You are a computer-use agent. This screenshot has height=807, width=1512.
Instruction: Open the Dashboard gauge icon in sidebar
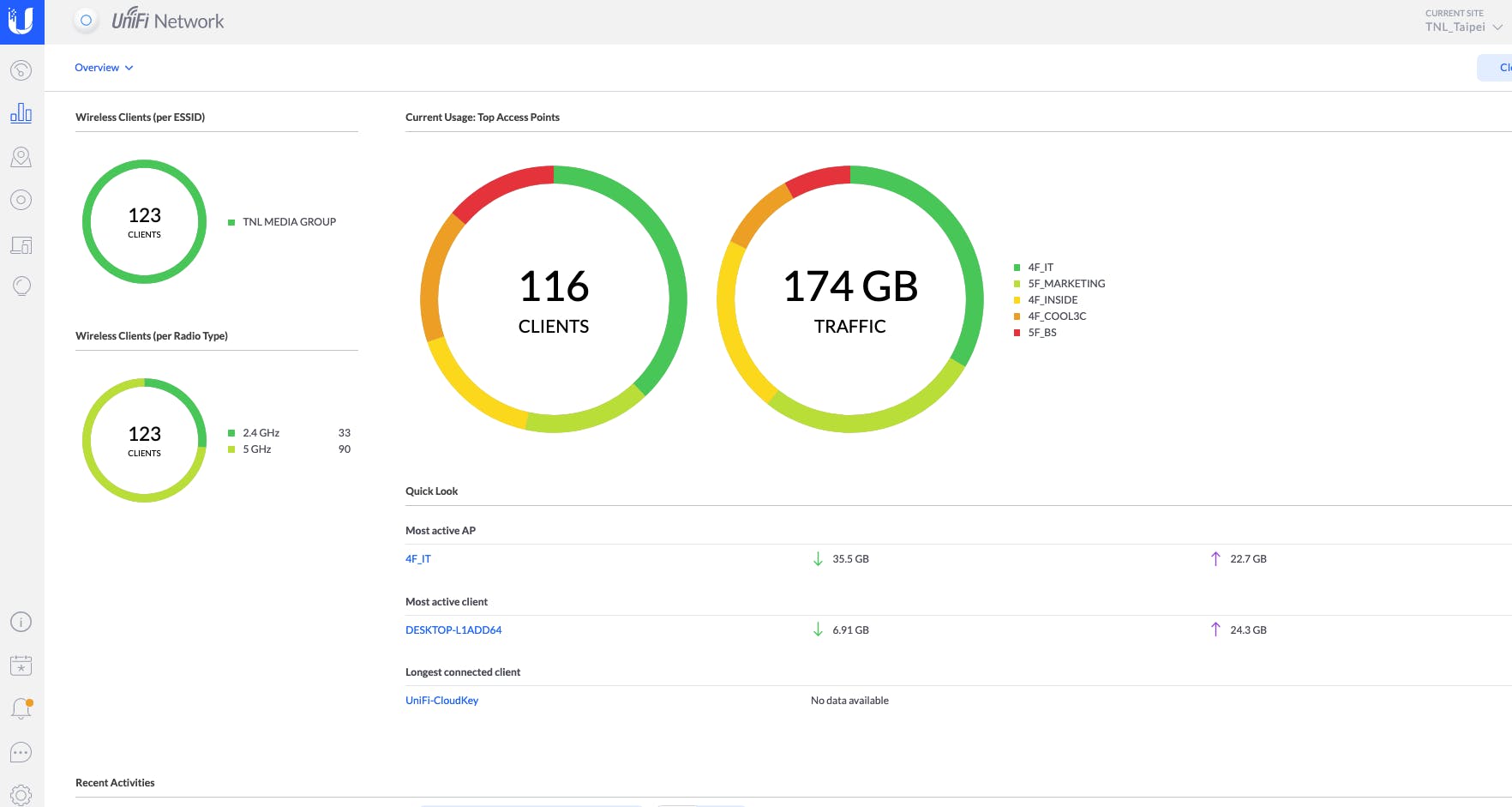[21, 70]
